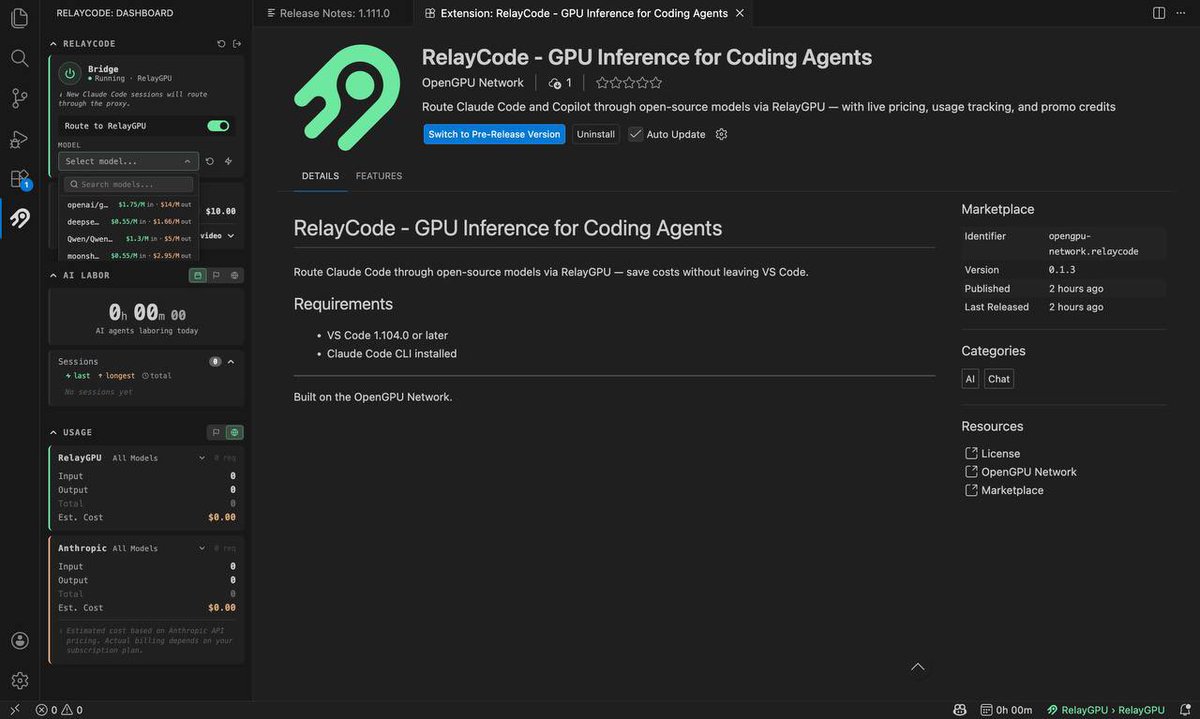The image size is (1200, 719).
Task: Refresh the model list icon
Action: [210, 161]
